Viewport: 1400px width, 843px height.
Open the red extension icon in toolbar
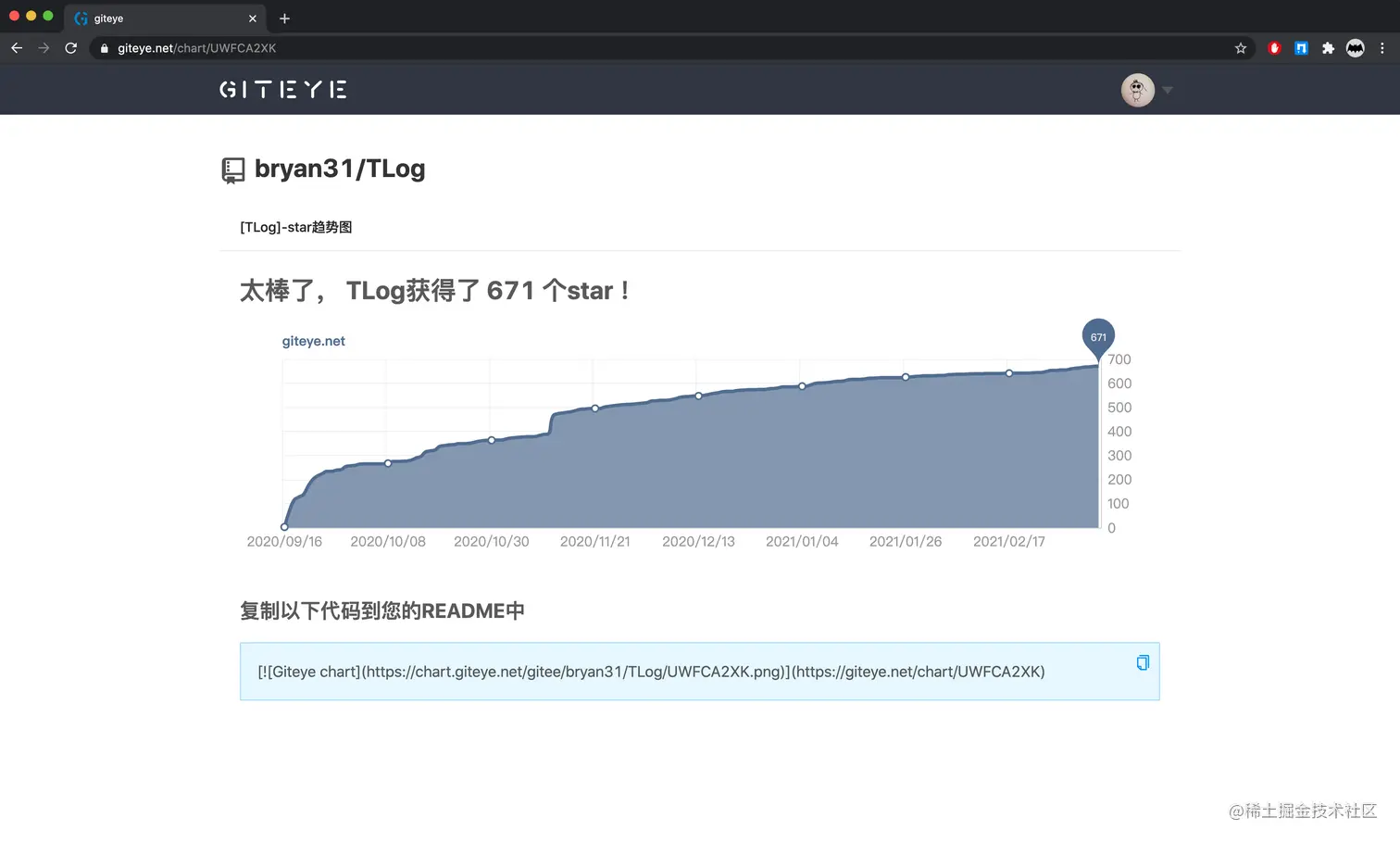click(1274, 48)
